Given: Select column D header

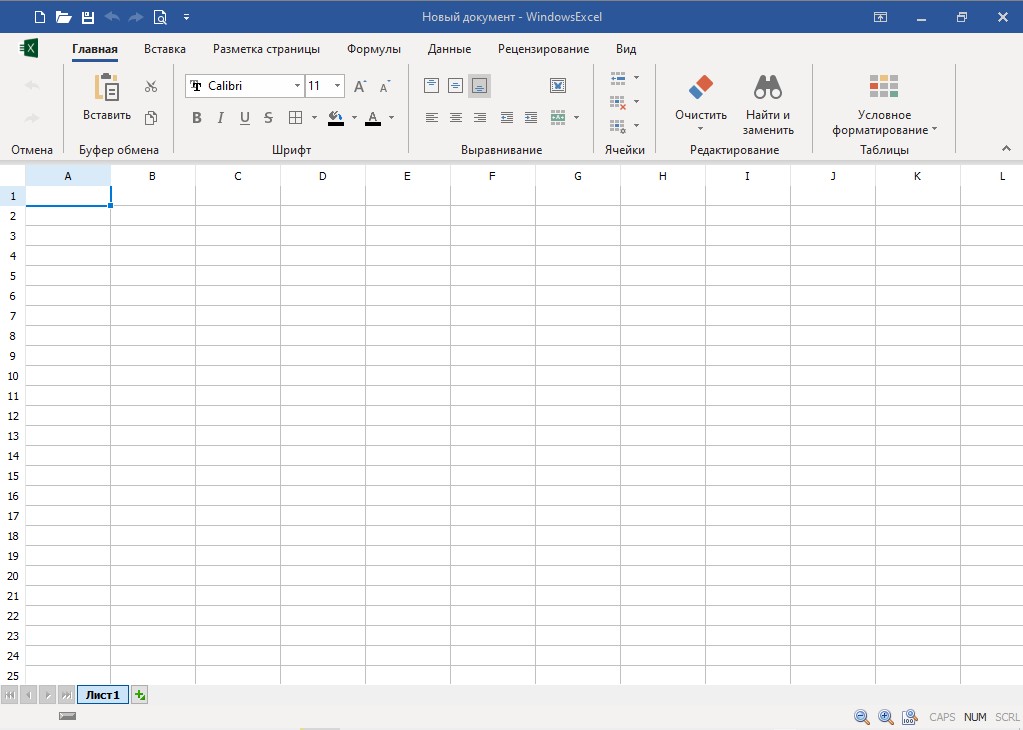Looking at the screenshot, I should click(323, 176).
